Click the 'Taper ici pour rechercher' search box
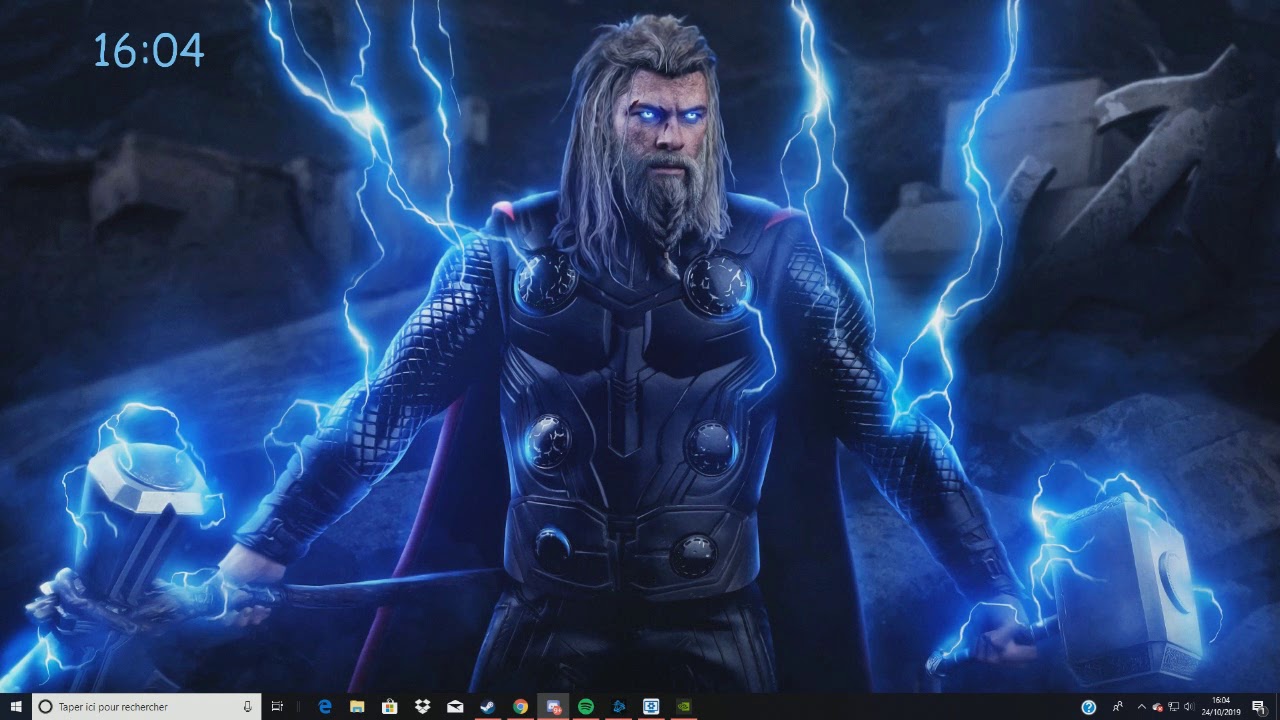The width and height of the screenshot is (1280, 720). pos(147,707)
